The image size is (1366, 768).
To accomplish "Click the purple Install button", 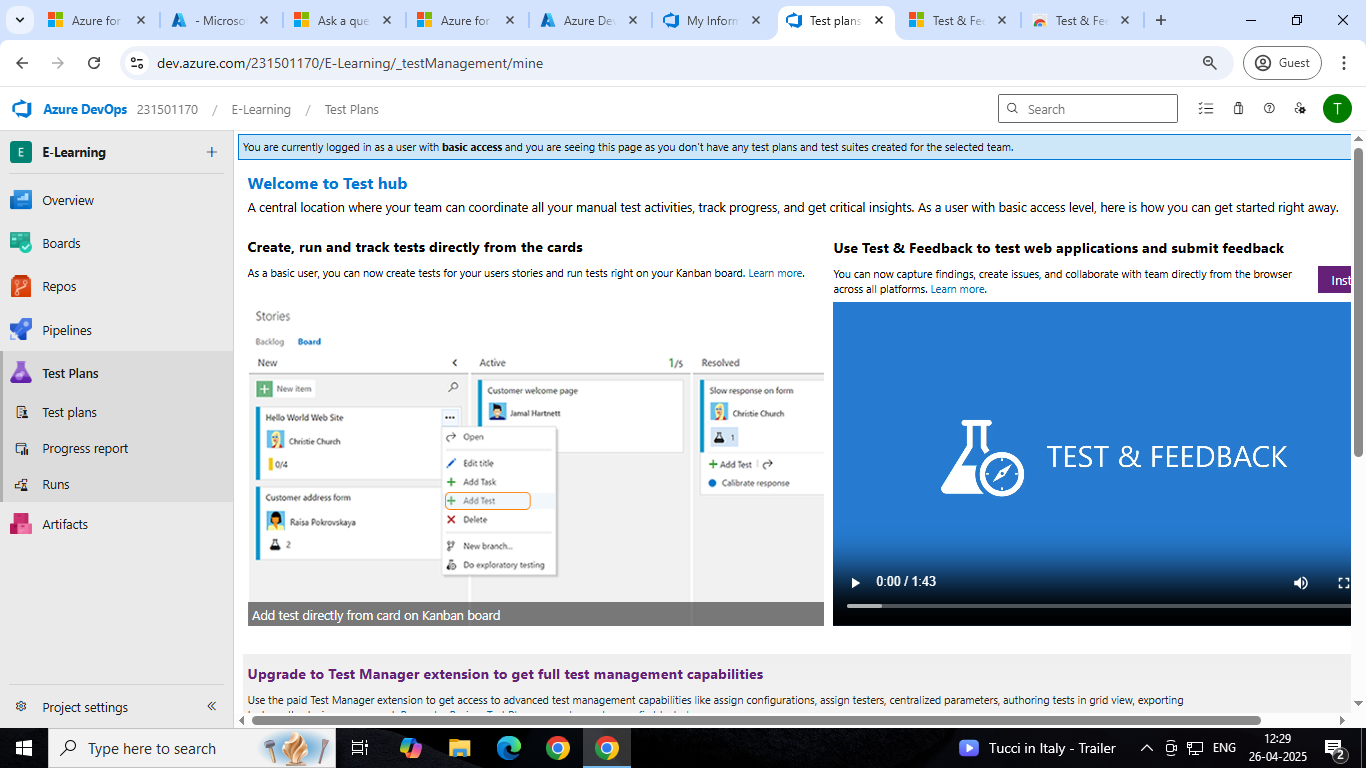I will tap(1334, 280).
